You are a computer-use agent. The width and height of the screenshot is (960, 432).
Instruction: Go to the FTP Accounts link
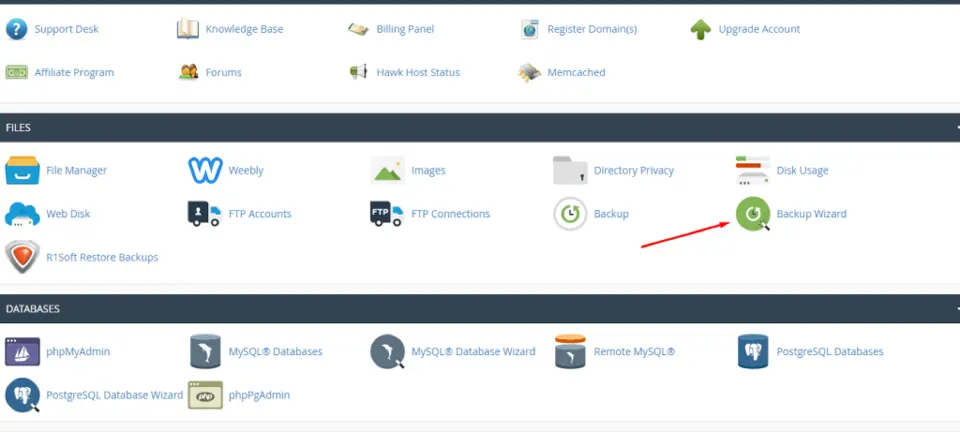[x=260, y=214]
